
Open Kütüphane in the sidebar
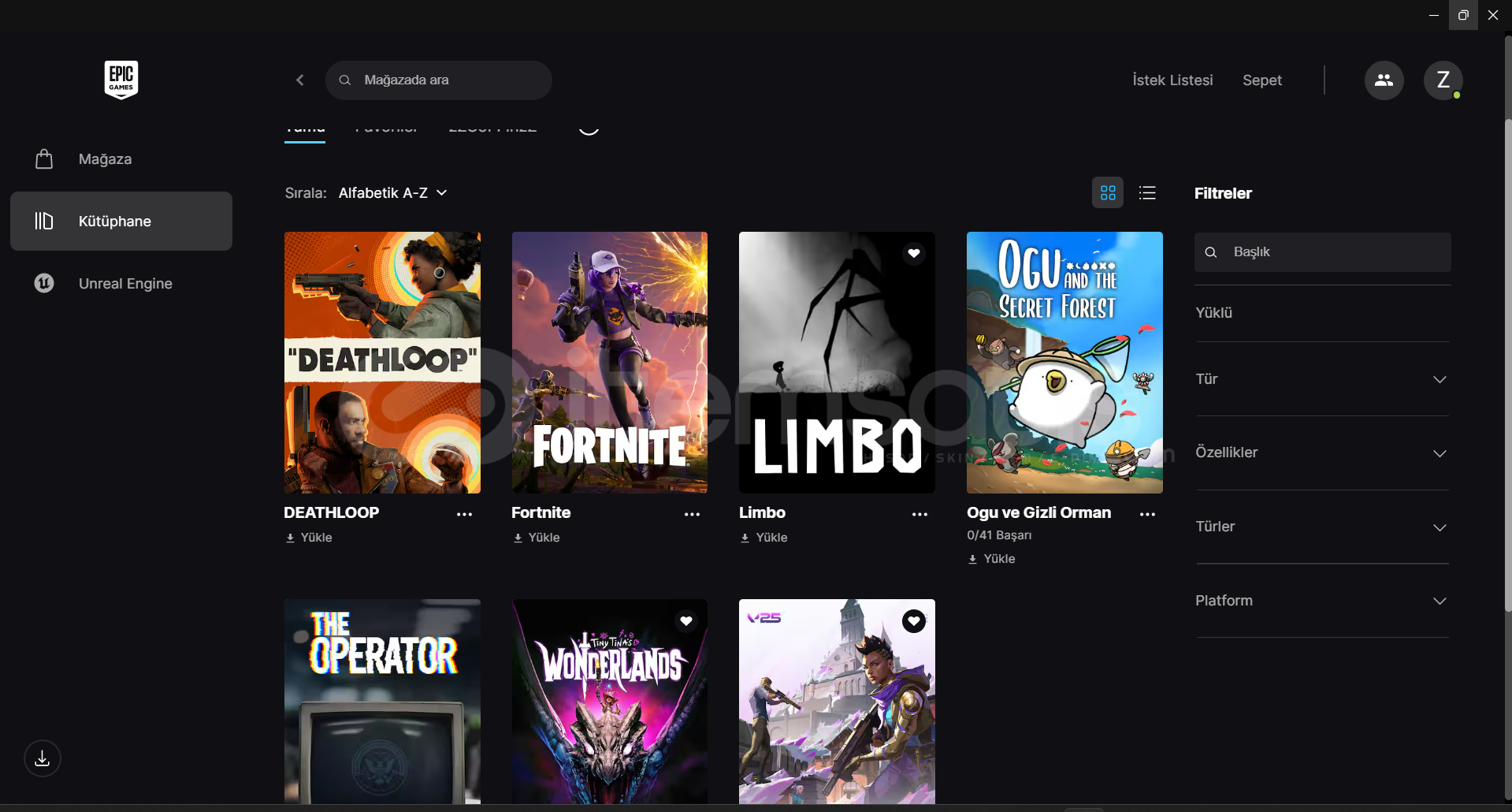click(121, 221)
